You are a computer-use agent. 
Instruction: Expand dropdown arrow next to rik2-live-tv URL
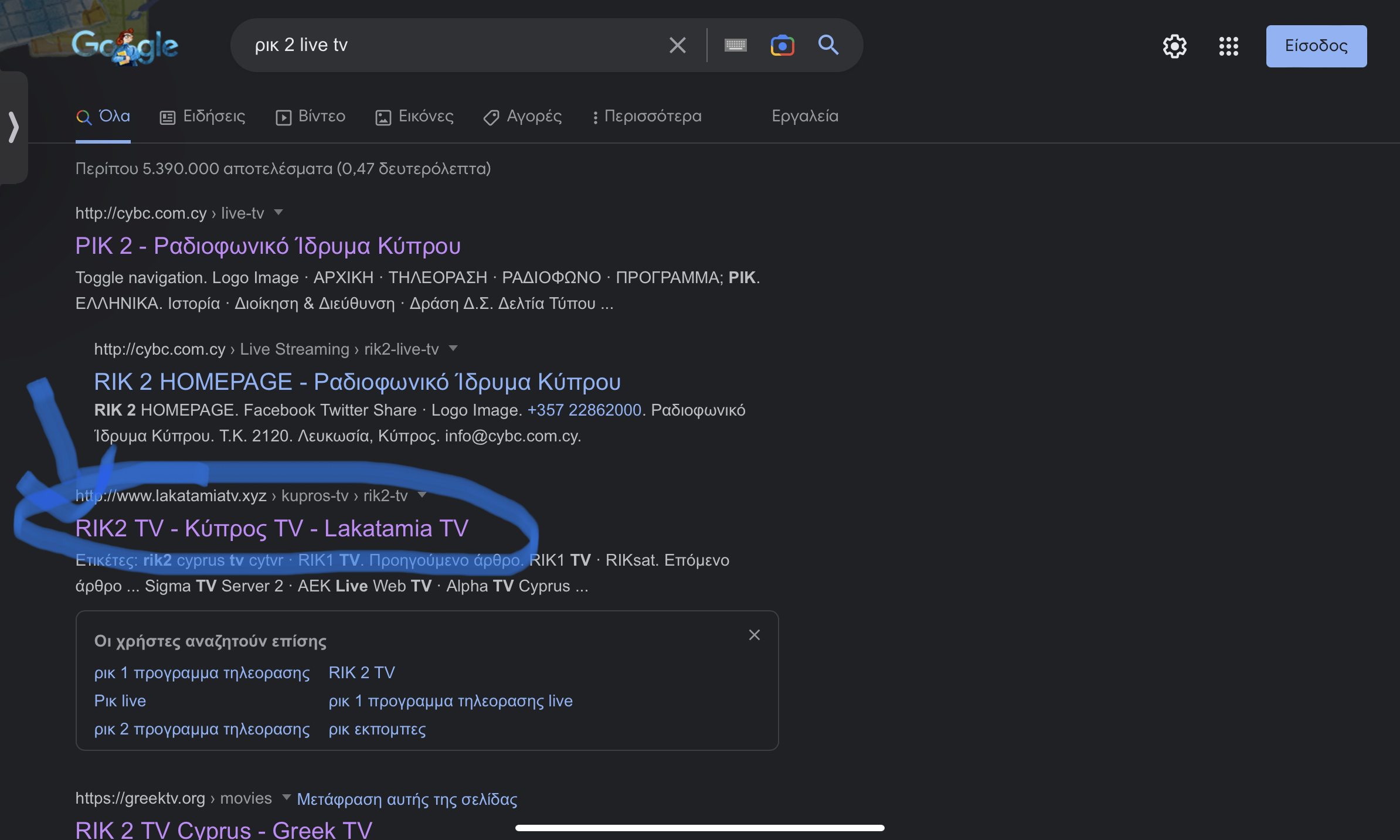point(453,348)
